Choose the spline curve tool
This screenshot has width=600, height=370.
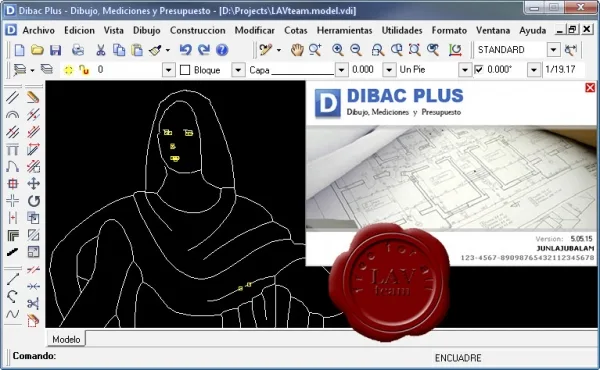click(x=13, y=315)
